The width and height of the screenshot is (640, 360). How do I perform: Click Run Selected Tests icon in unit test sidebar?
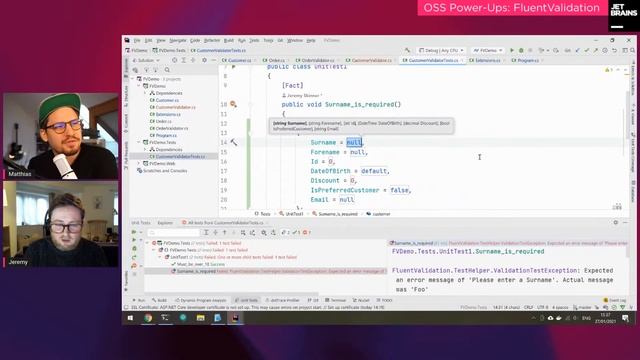coord(134,240)
